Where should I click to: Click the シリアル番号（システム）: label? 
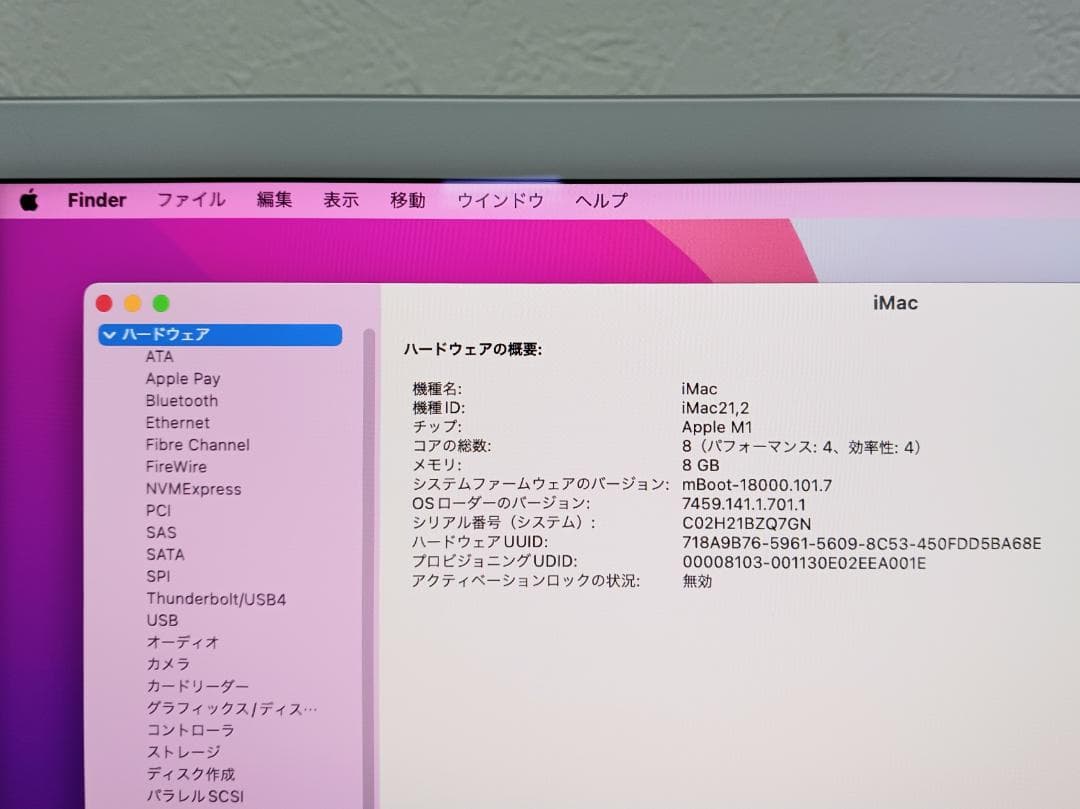503,523
